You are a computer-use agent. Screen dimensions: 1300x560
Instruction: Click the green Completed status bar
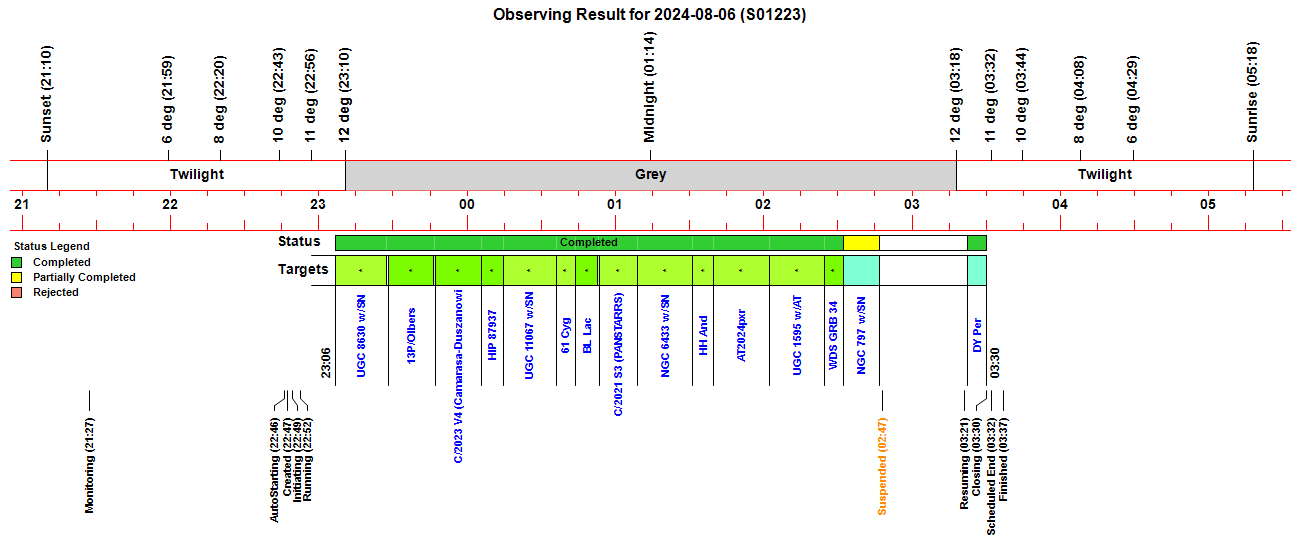click(x=589, y=243)
